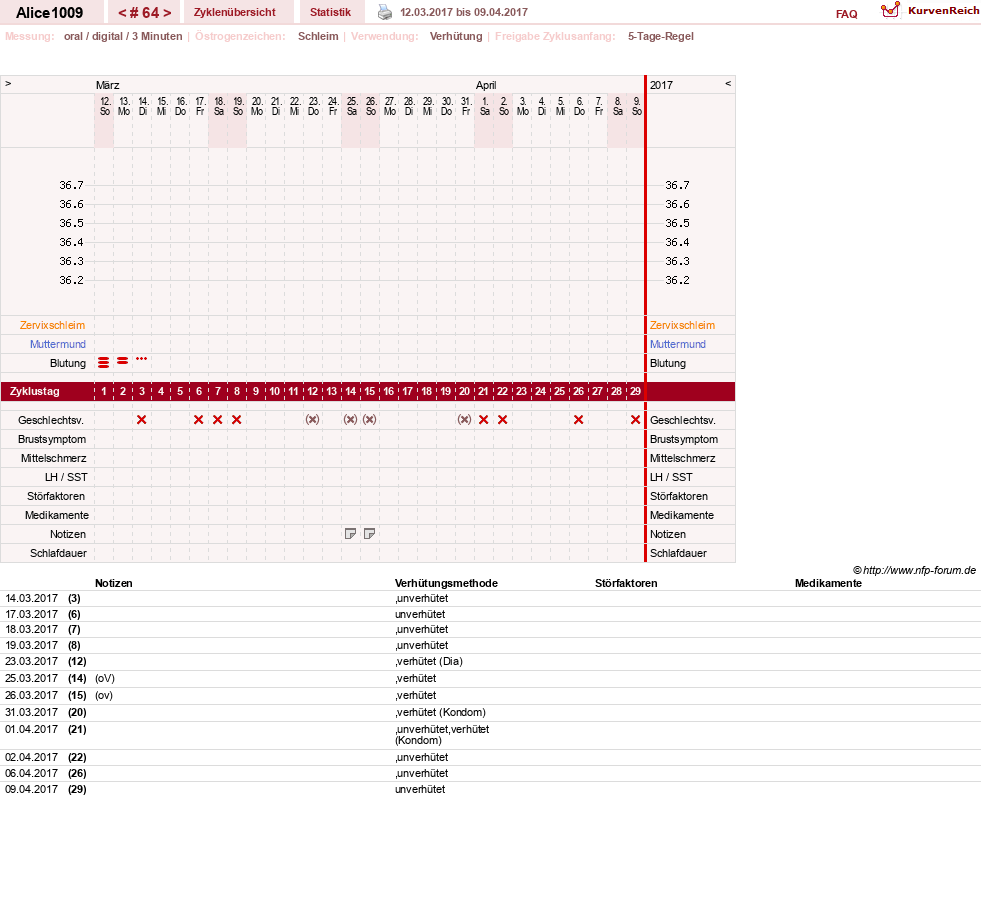
Task: Open the note icon on cycle day 14
Action: point(350,534)
